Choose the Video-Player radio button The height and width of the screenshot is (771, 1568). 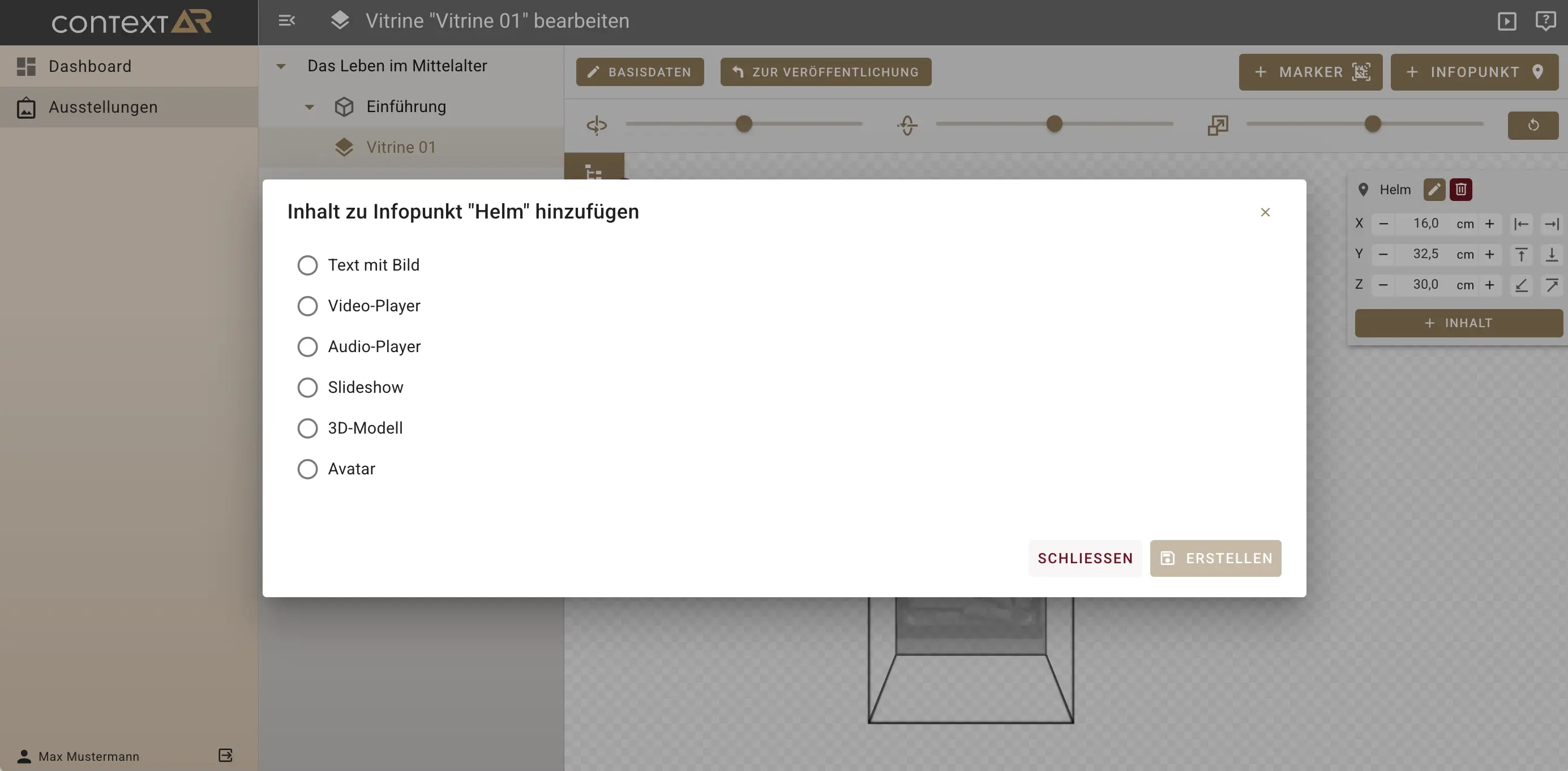[x=307, y=306]
